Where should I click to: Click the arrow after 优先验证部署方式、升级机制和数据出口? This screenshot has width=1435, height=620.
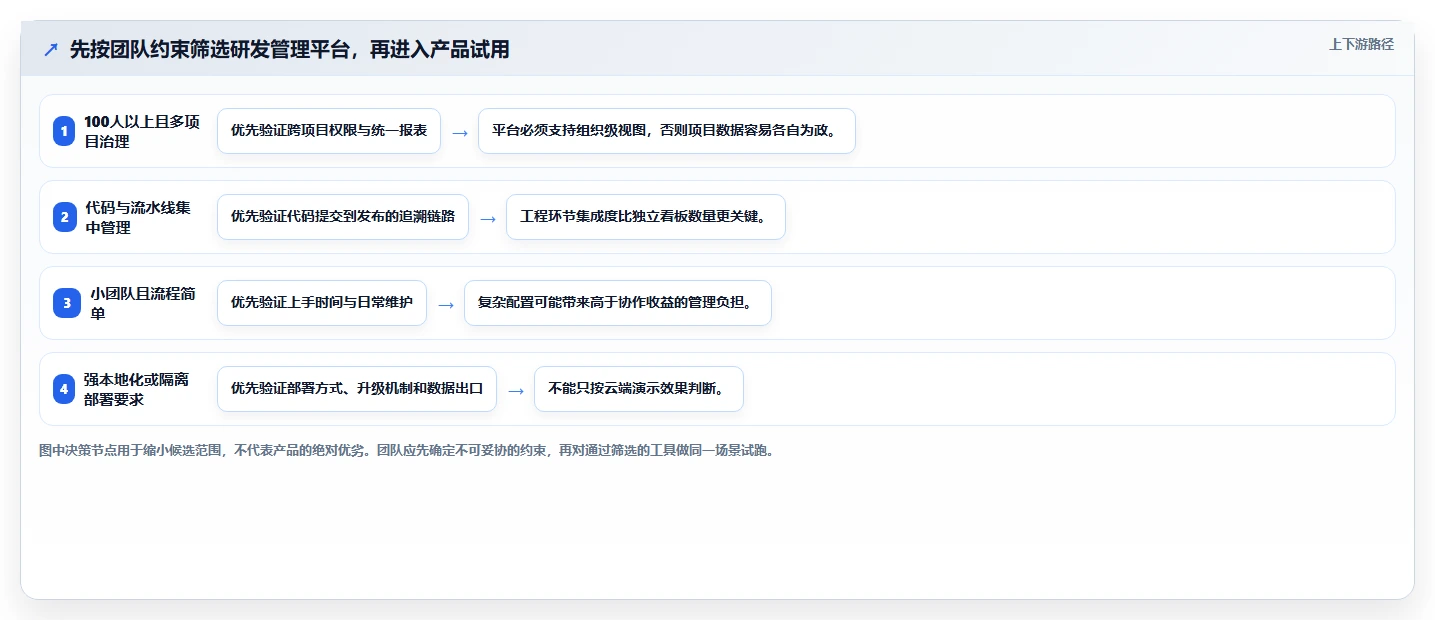click(516, 390)
